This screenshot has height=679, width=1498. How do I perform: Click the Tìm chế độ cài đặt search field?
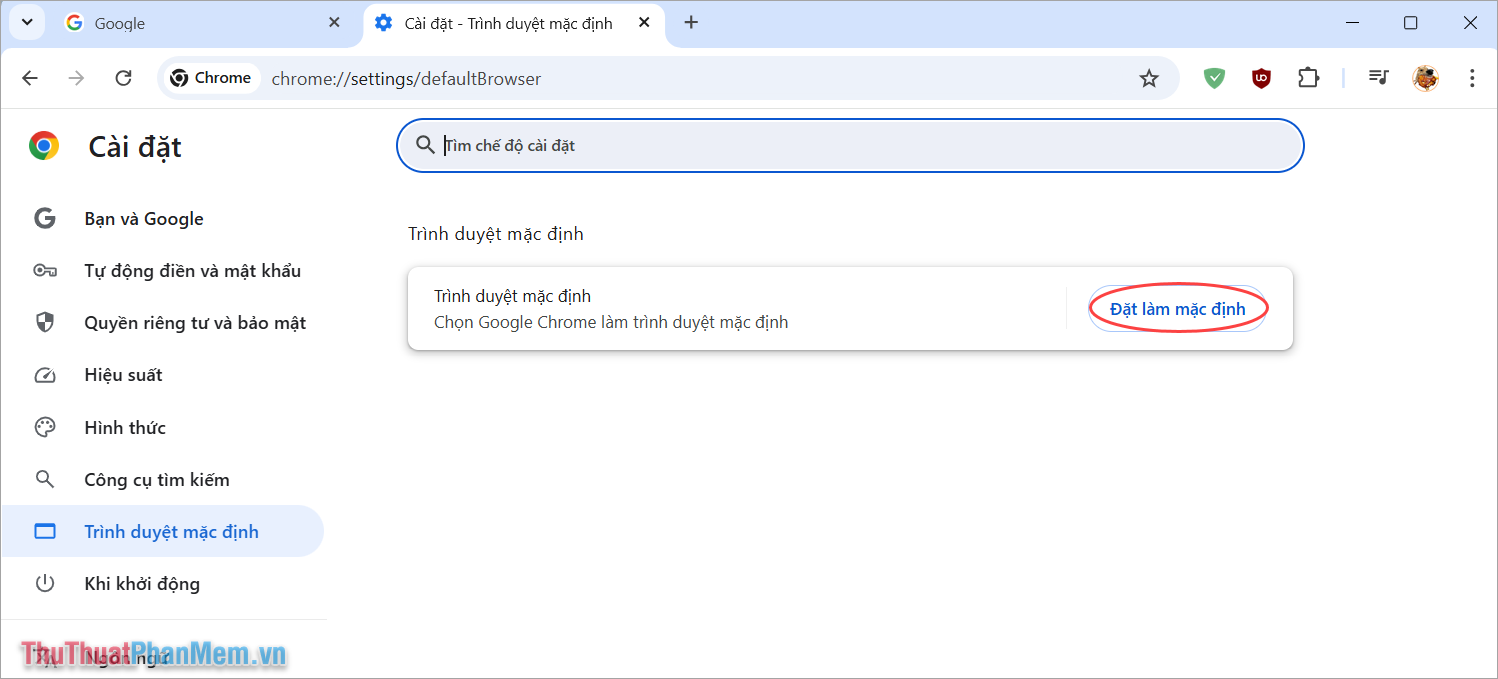pyautogui.click(x=850, y=145)
